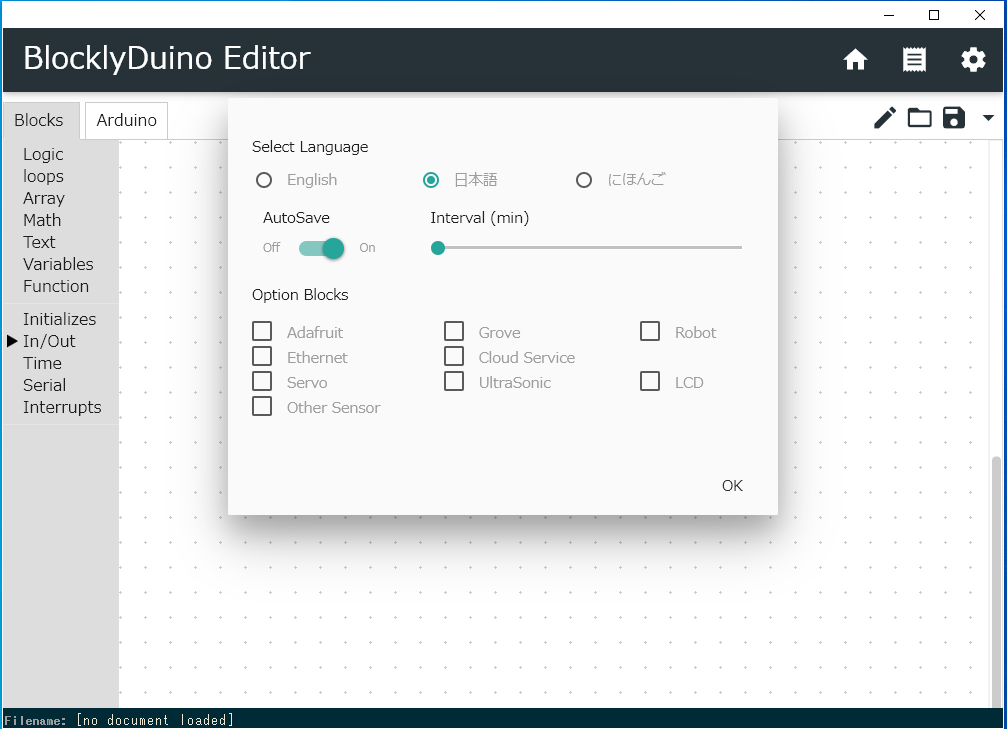
Task: Open the Interrupts block category
Action: 62,407
